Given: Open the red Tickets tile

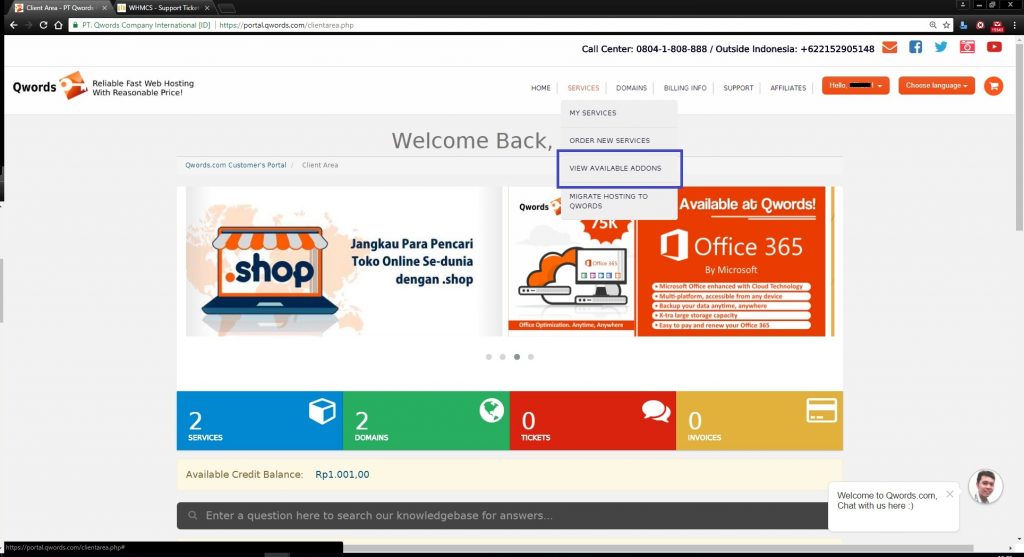Looking at the screenshot, I should click(592, 419).
